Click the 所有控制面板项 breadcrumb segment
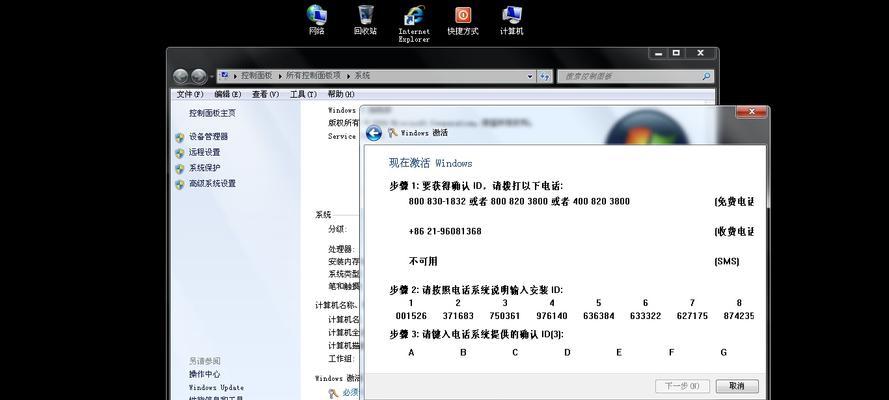The image size is (889, 400). [x=313, y=75]
